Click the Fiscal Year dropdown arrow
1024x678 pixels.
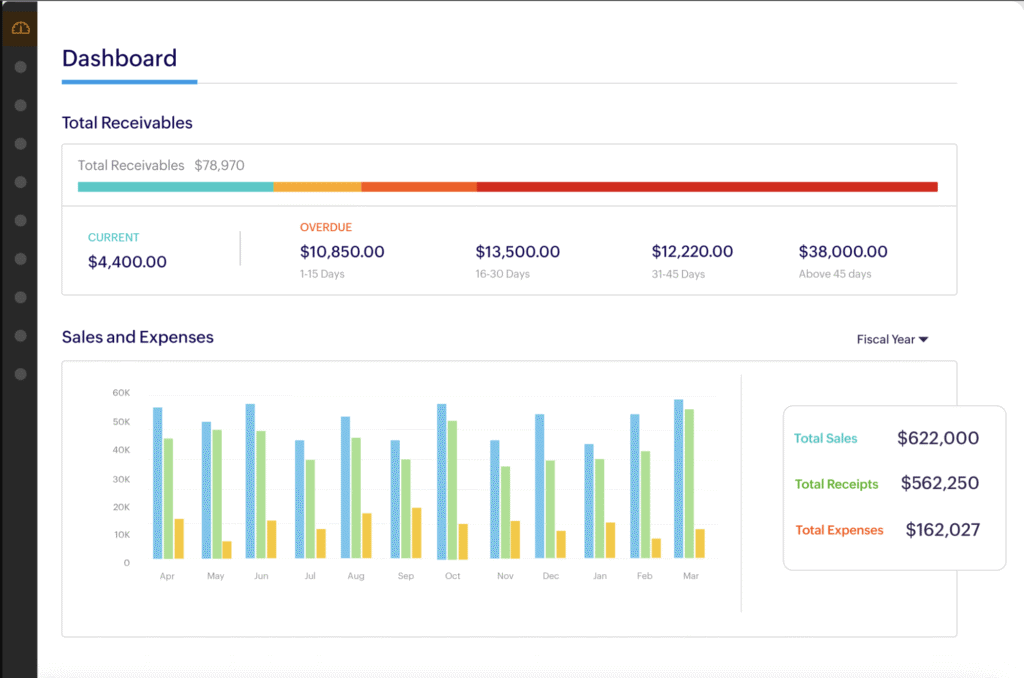coord(924,340)
